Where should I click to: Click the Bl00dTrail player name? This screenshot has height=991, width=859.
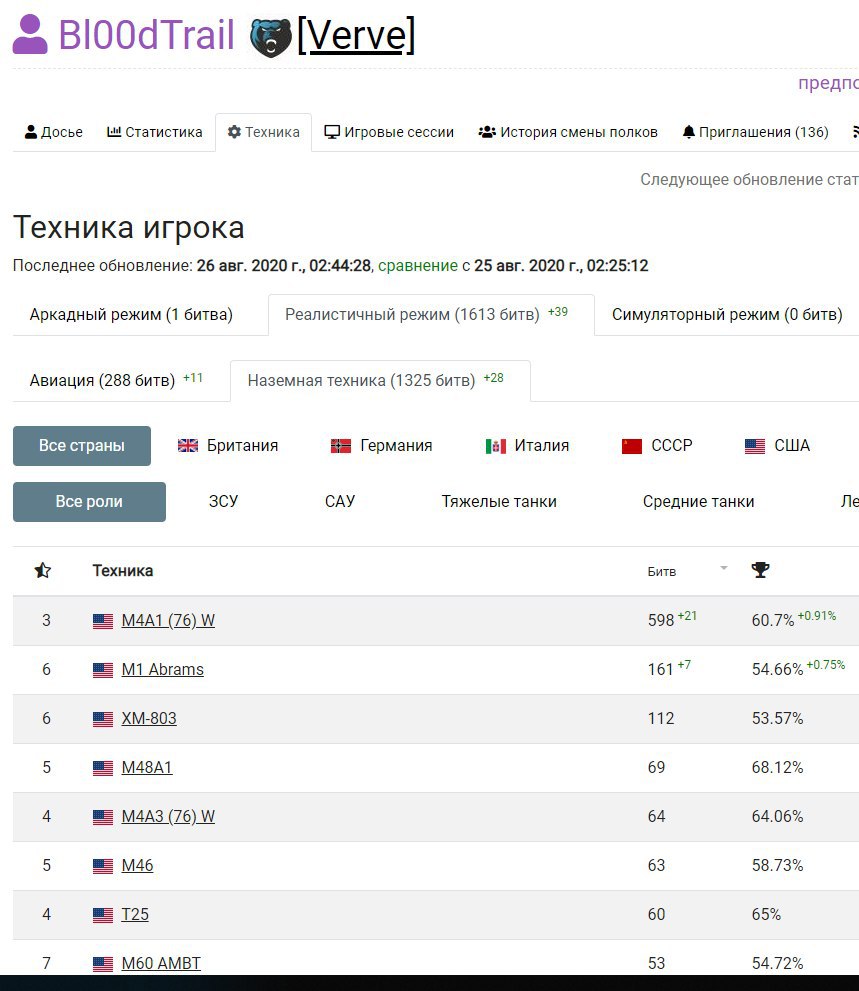point(146,35)
